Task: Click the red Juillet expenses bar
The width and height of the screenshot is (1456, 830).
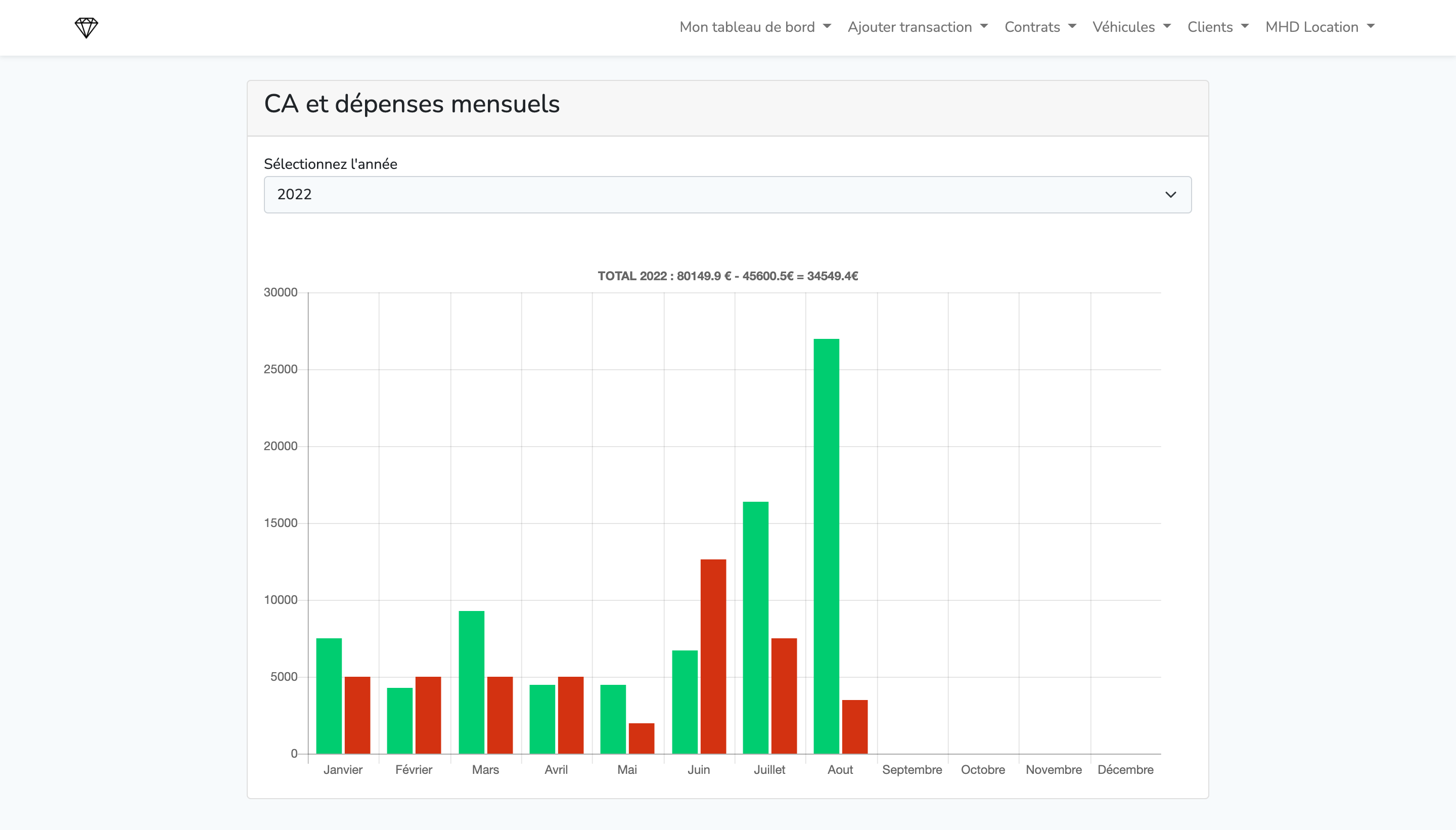Action: [x=784, y=695]
